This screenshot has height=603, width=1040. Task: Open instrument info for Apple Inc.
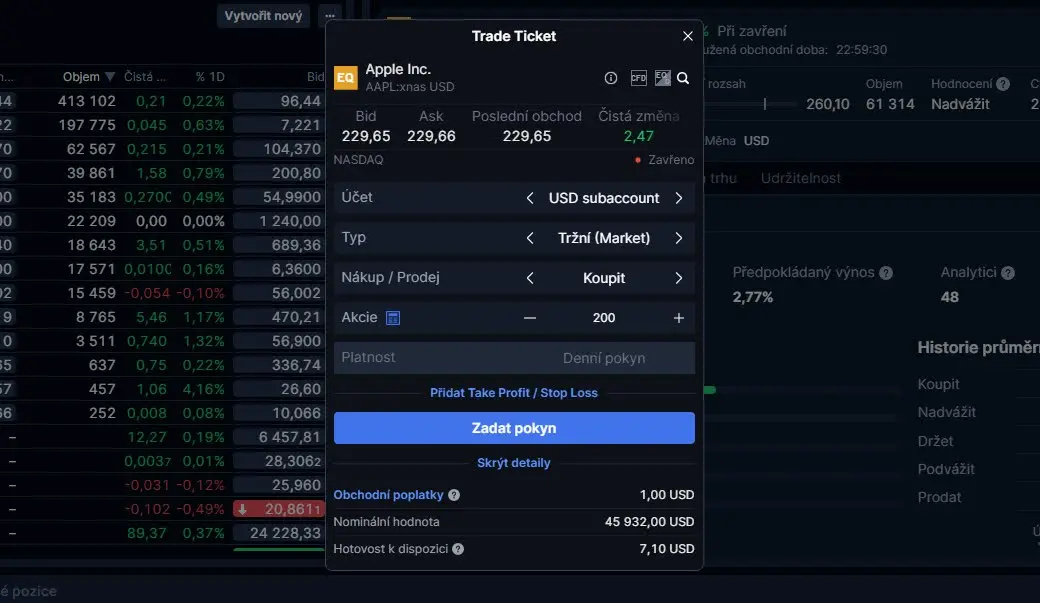pos(611,78)
